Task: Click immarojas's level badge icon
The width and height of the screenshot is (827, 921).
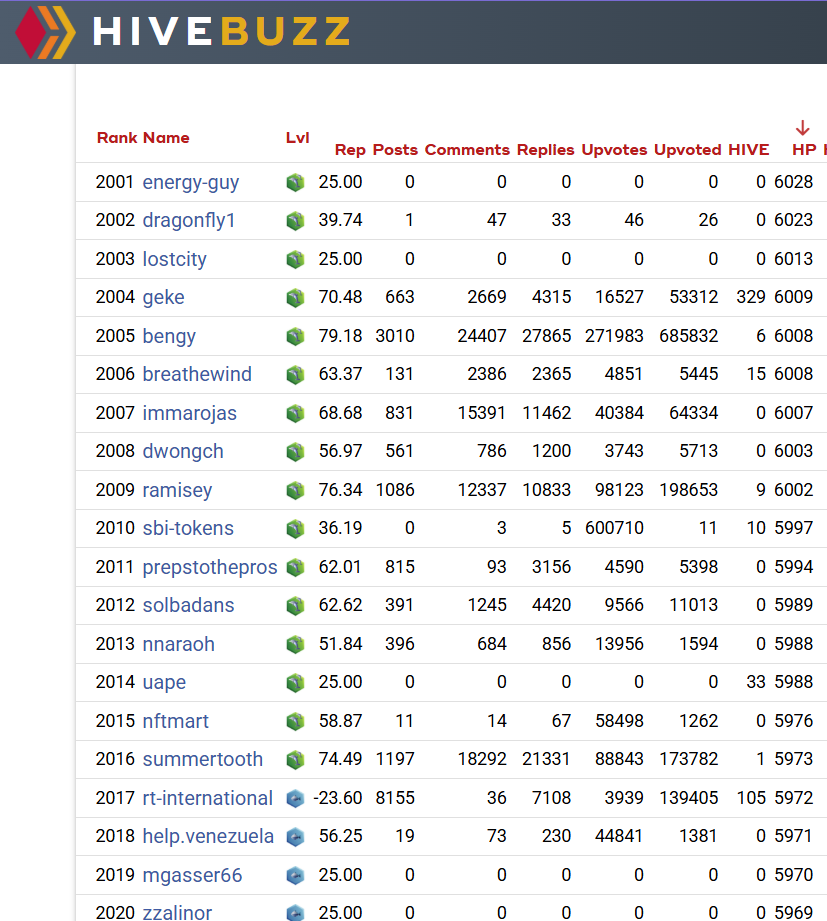Action: 295,414
